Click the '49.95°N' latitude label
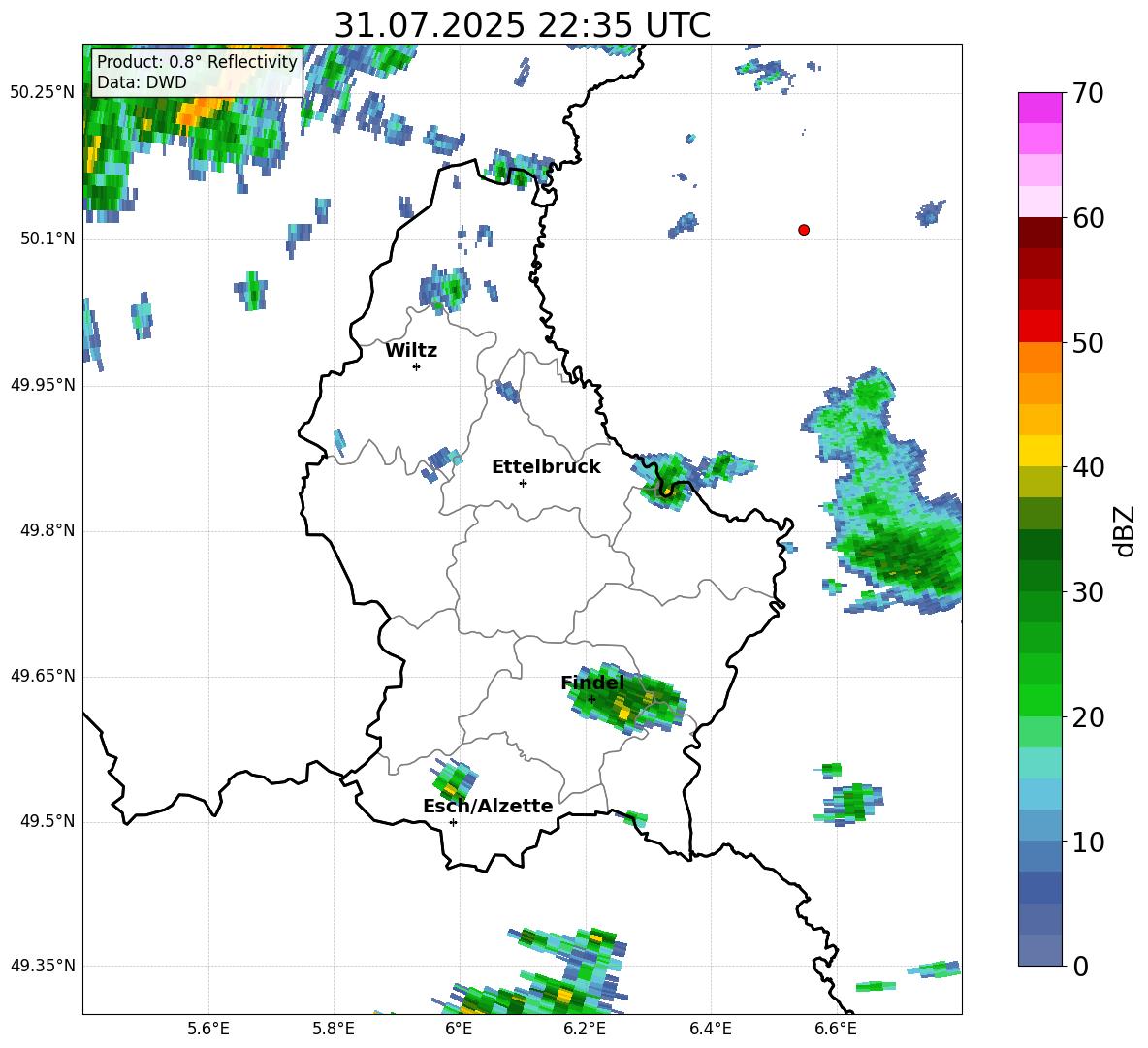1148x1048 pixels. pos(43,386)
